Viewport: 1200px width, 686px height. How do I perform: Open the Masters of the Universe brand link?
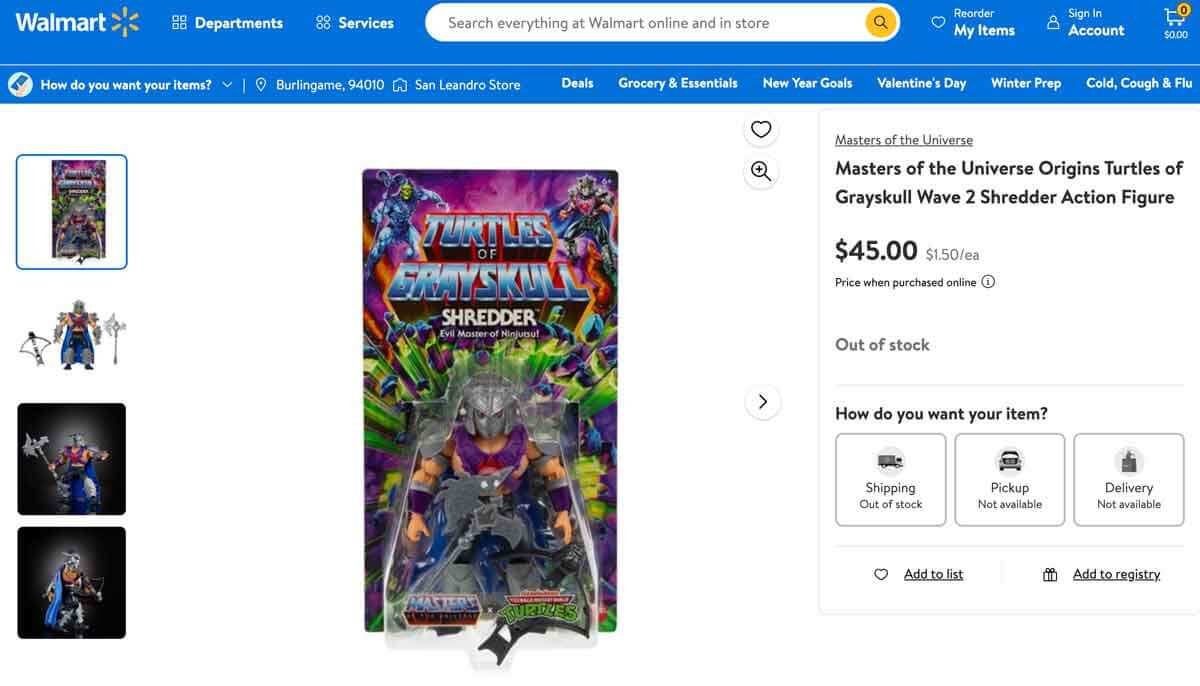pyautogui.click(x=903, y=139)
